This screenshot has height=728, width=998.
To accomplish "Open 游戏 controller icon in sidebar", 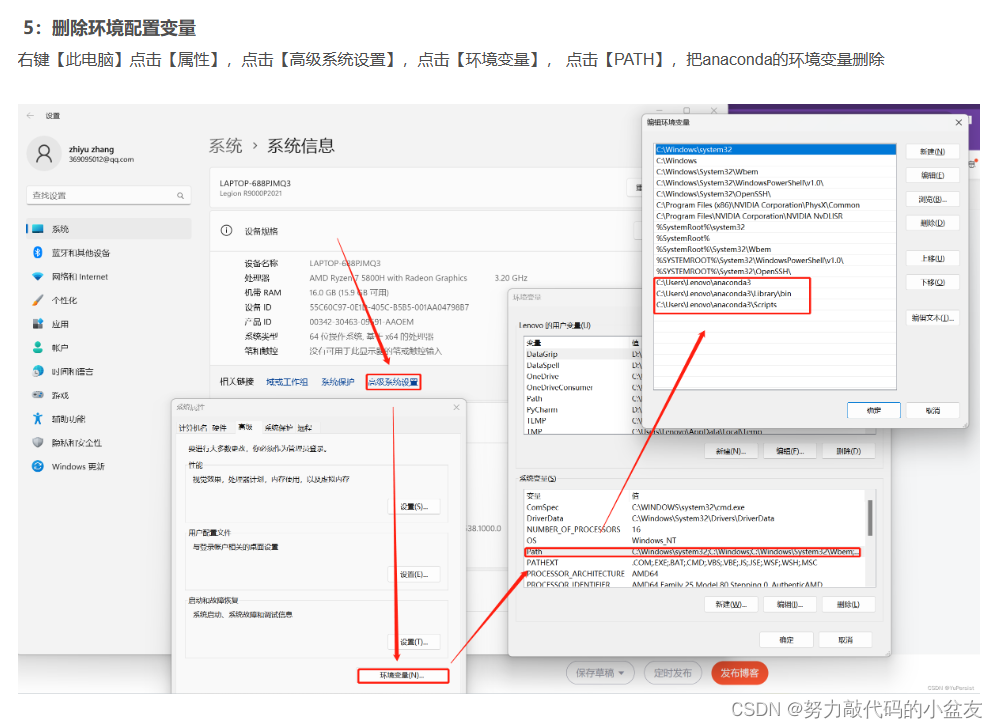I will coord(38,395).
